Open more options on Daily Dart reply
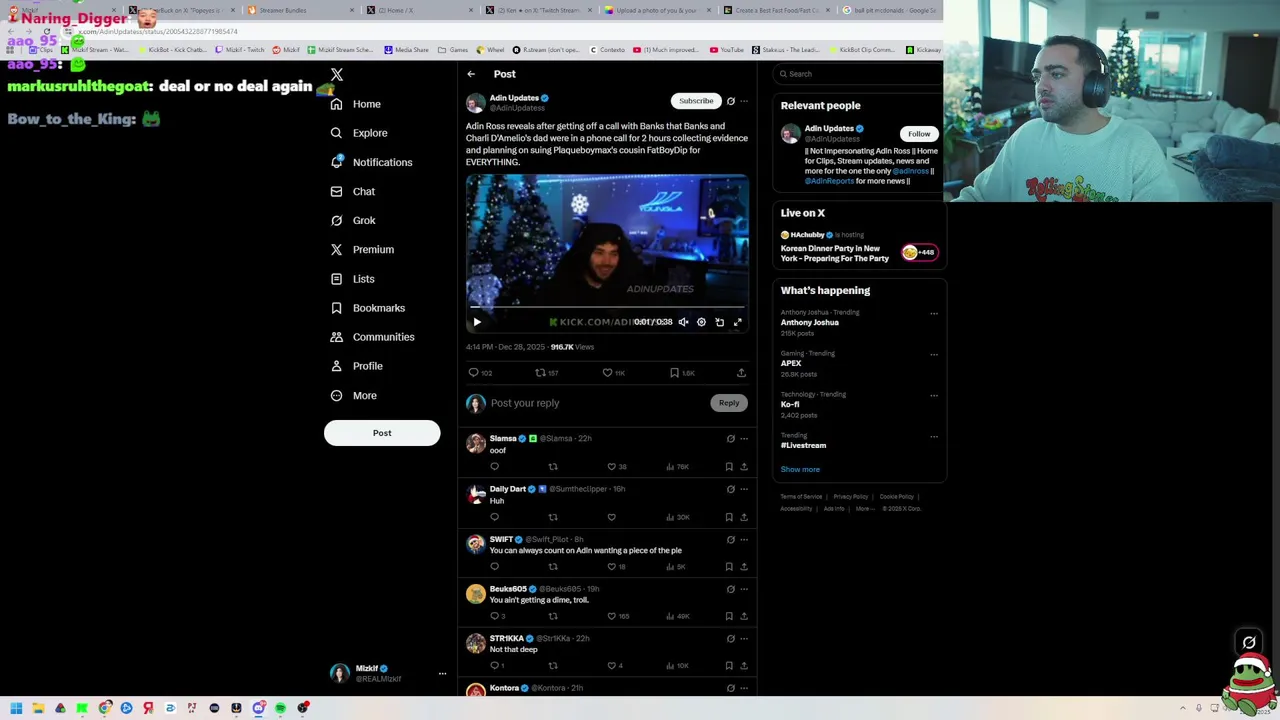 [743, 489]
